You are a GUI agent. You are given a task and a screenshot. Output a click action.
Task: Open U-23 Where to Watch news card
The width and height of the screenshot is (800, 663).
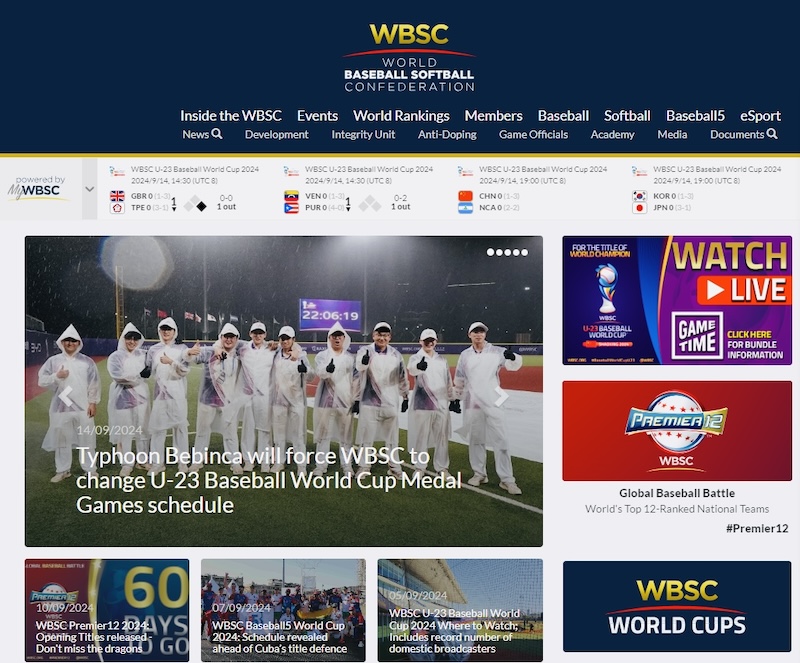(x=460, y=610)
